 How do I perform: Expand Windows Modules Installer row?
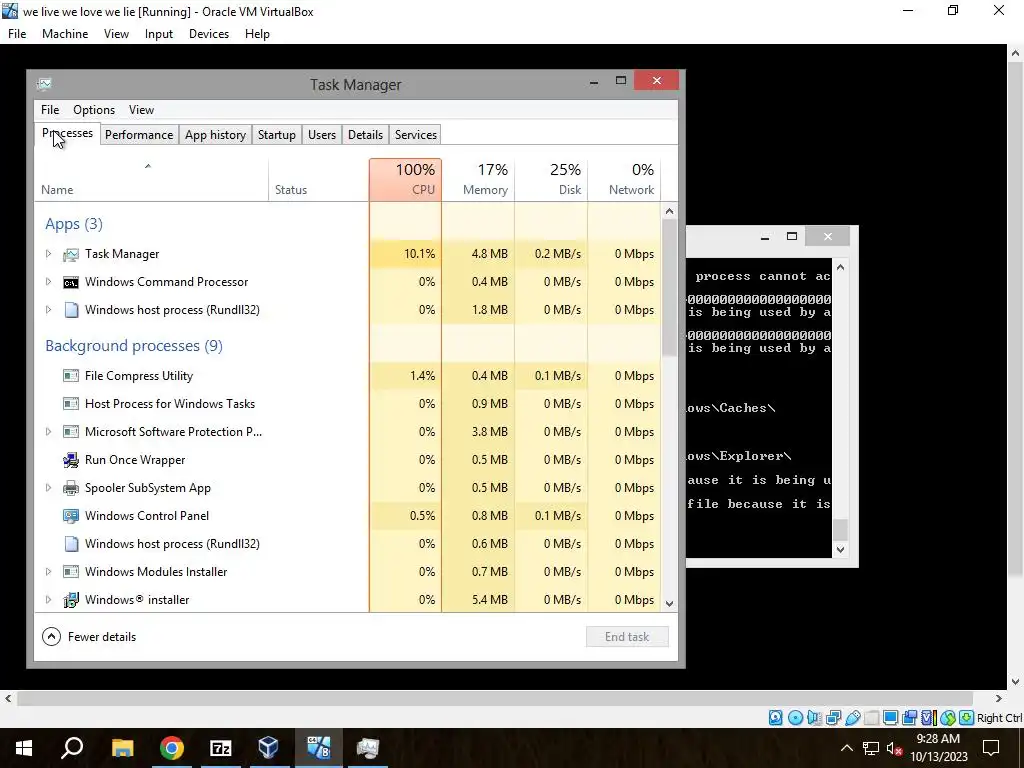(x=48, y=571)
